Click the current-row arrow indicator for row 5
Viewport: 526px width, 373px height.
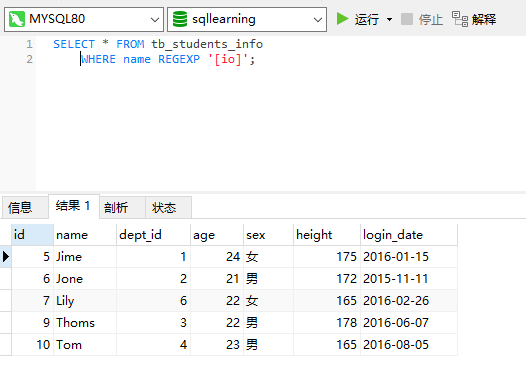[6, 257]
